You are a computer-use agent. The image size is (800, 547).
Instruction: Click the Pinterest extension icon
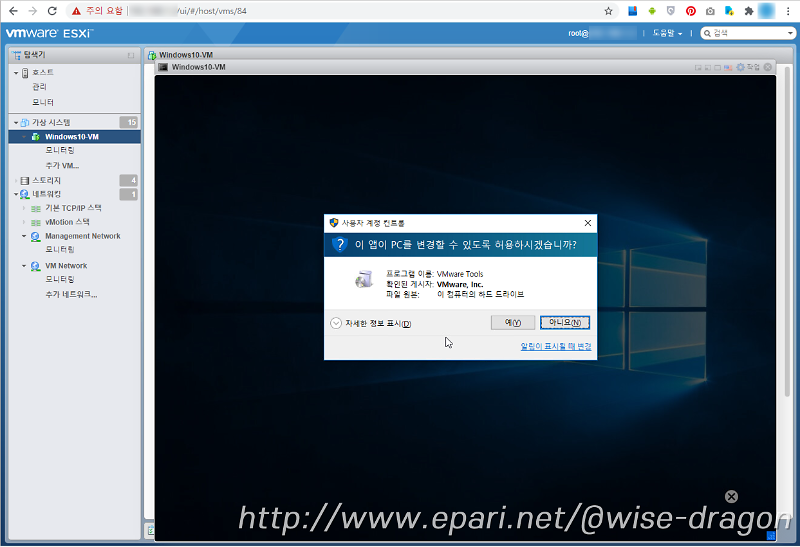click(x=691, y=11)
